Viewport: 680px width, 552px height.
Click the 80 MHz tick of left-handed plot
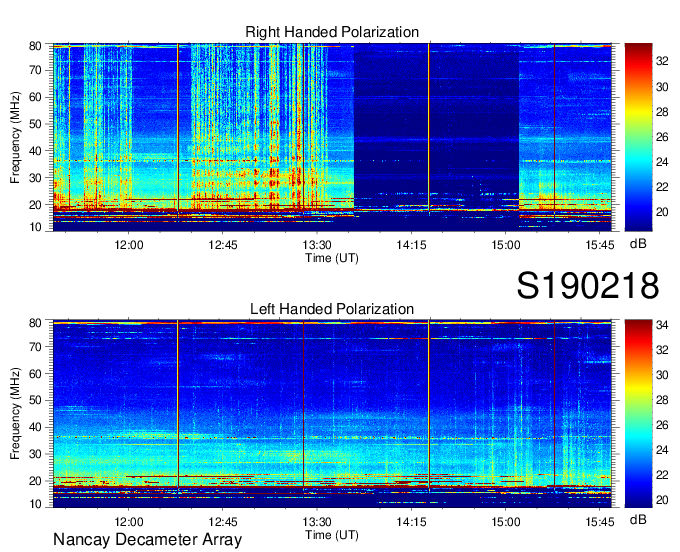[35, 323]
